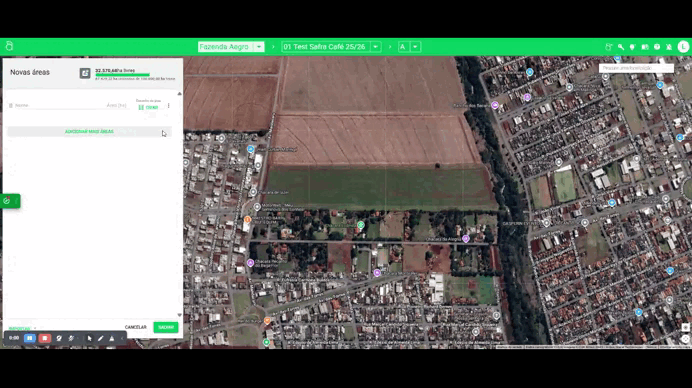The width and height of the screenshot is (692, 388).
Task: Click the CRIAR draw area button
Action: 148,107
